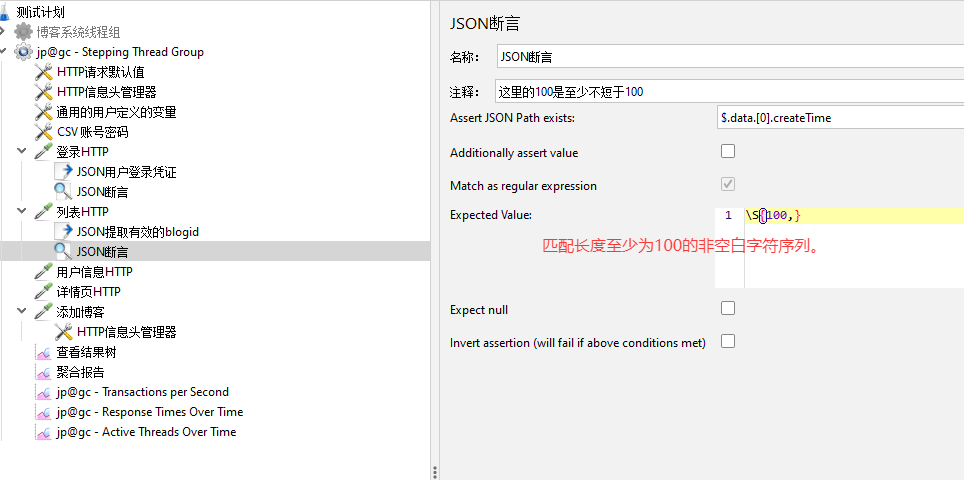
Task: Click the chart icon beside Active Threads Over Time
Action: coord(44,432)
